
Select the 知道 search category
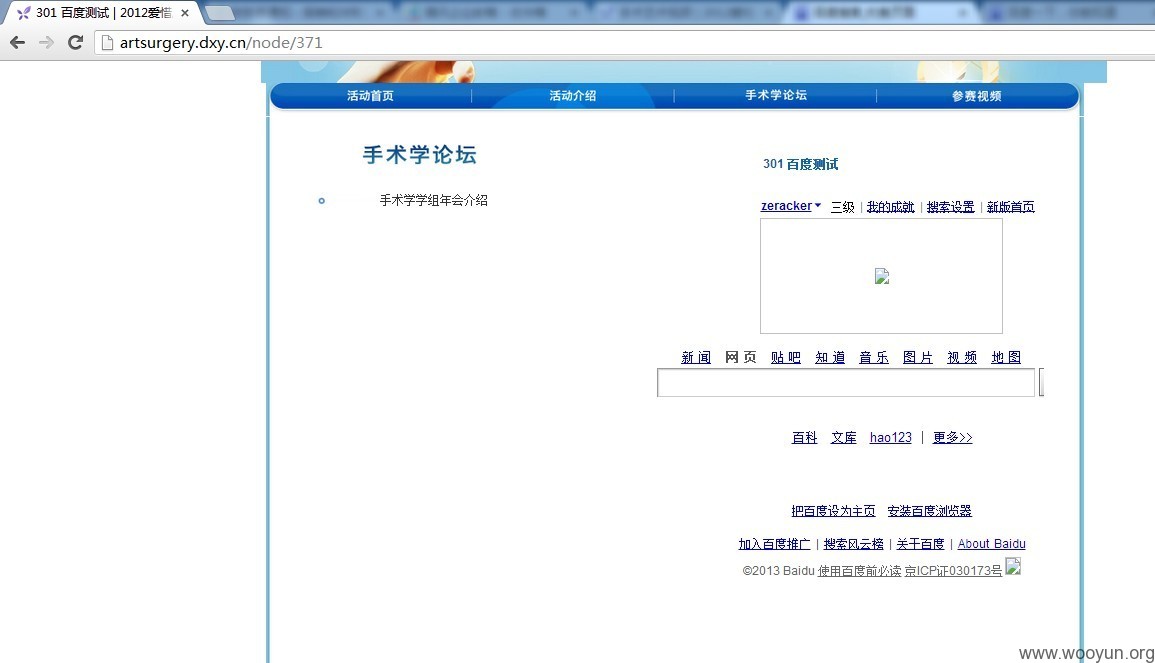tap(829, 357)
